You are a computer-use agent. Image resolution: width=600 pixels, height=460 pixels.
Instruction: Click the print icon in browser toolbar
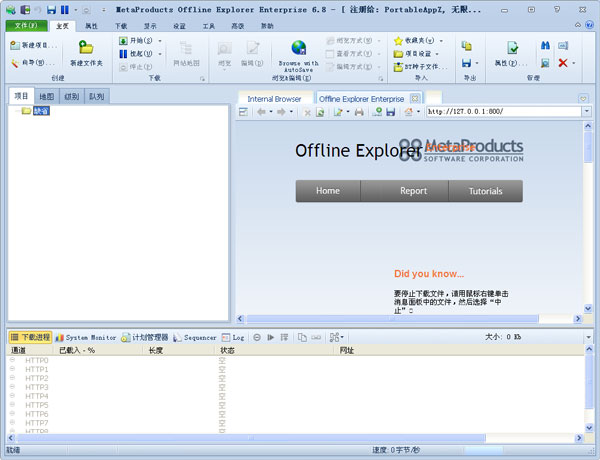coord(359,112)
